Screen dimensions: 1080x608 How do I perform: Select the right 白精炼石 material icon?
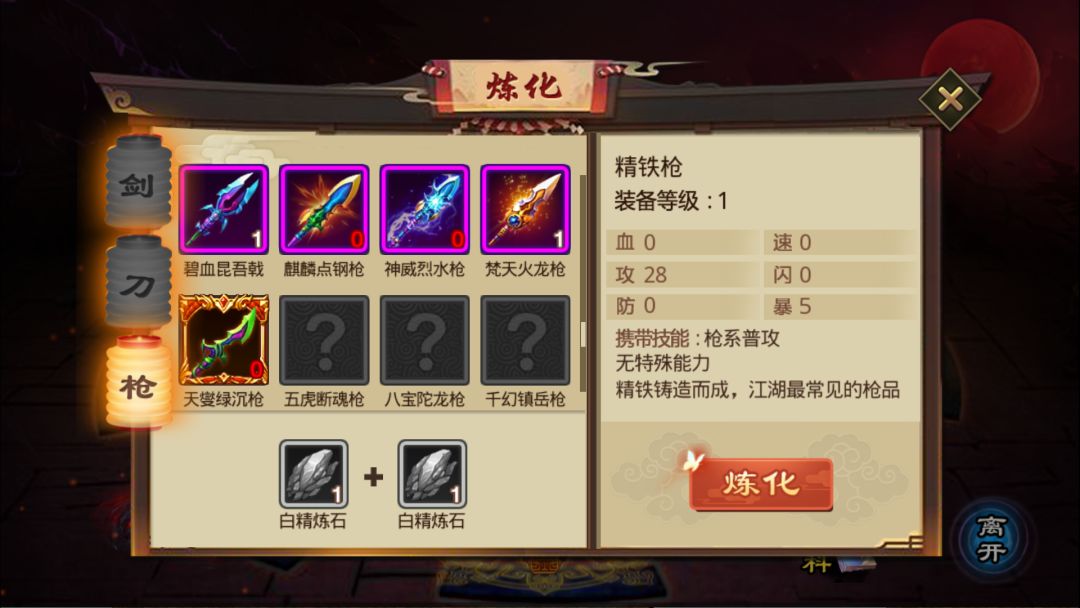click(x=432, y=474)
